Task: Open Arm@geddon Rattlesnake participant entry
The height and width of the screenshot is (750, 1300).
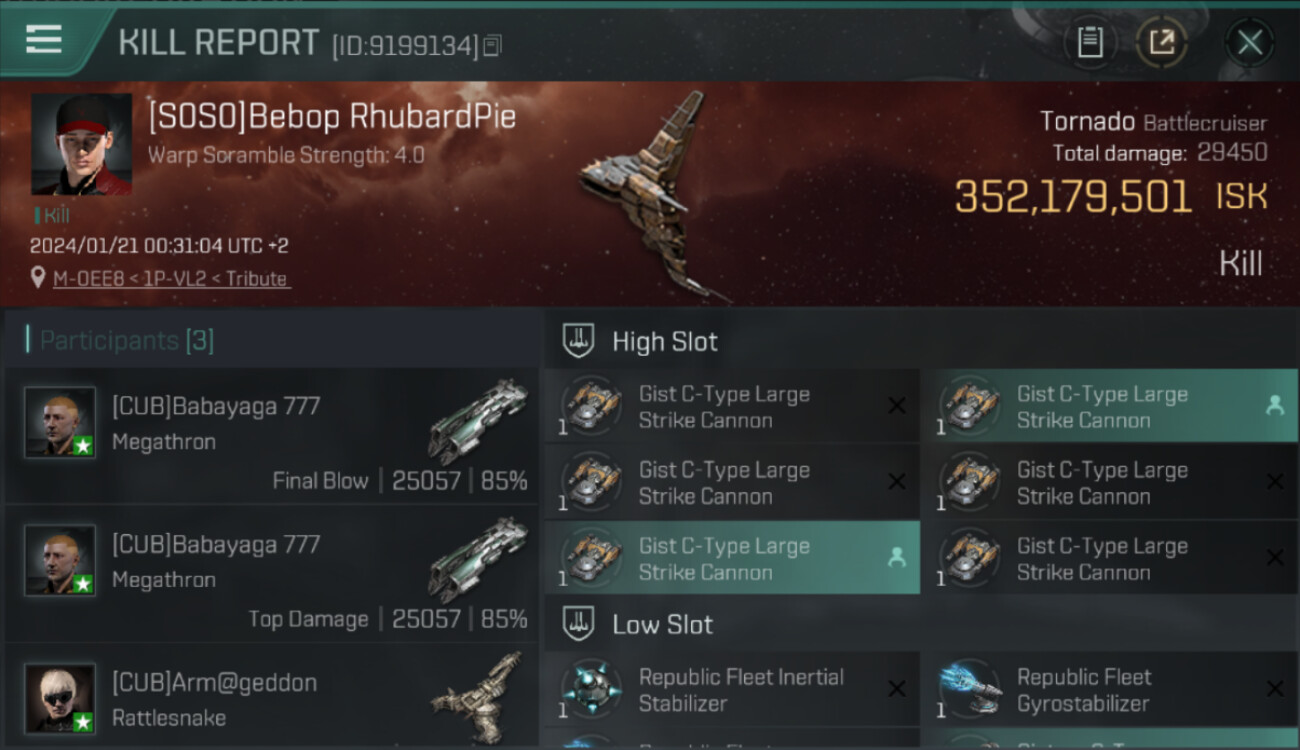Action: [271, 697]
